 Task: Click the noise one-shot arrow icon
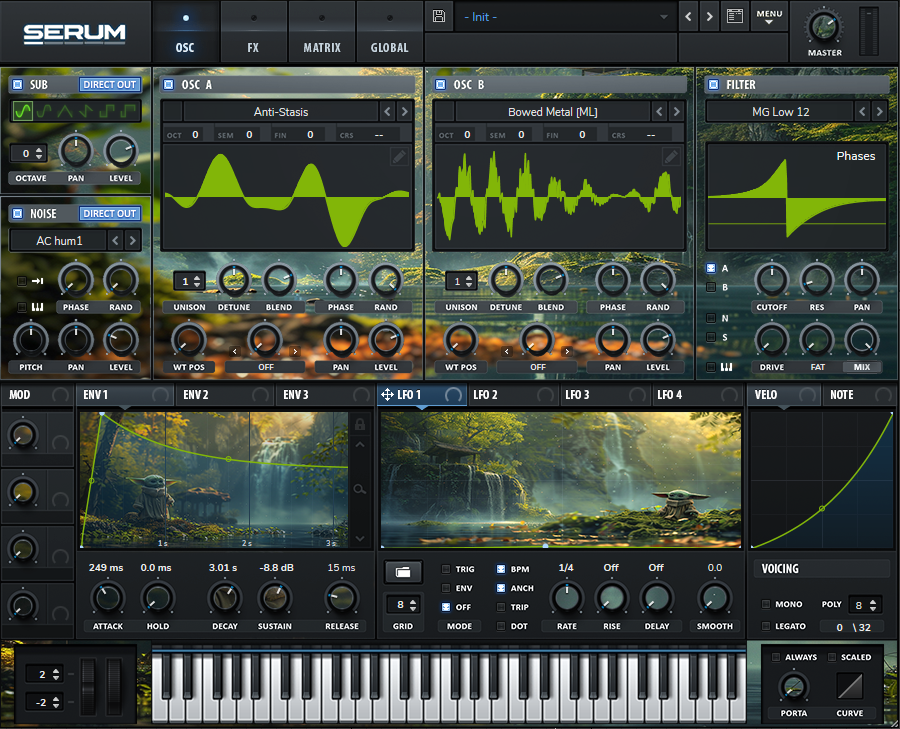click(38, 281)
